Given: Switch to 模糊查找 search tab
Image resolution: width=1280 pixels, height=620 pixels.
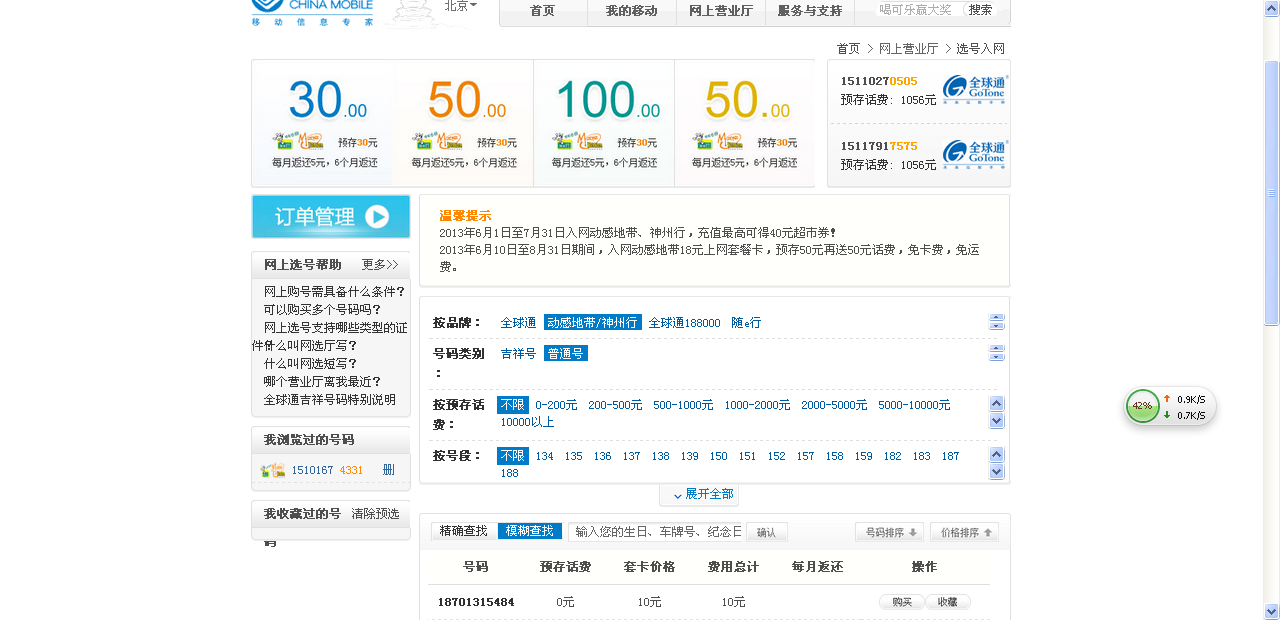Looking at the screenshot, I should [x=530, y=531].
